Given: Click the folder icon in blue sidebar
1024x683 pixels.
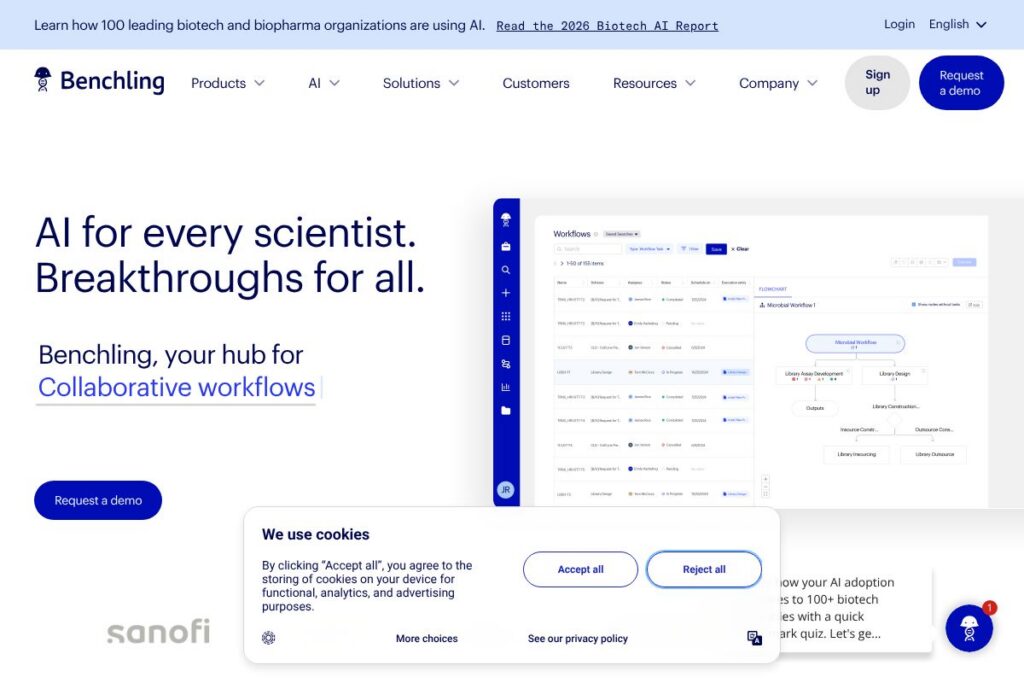Looking at the screenshot, I should pos(506,410).
